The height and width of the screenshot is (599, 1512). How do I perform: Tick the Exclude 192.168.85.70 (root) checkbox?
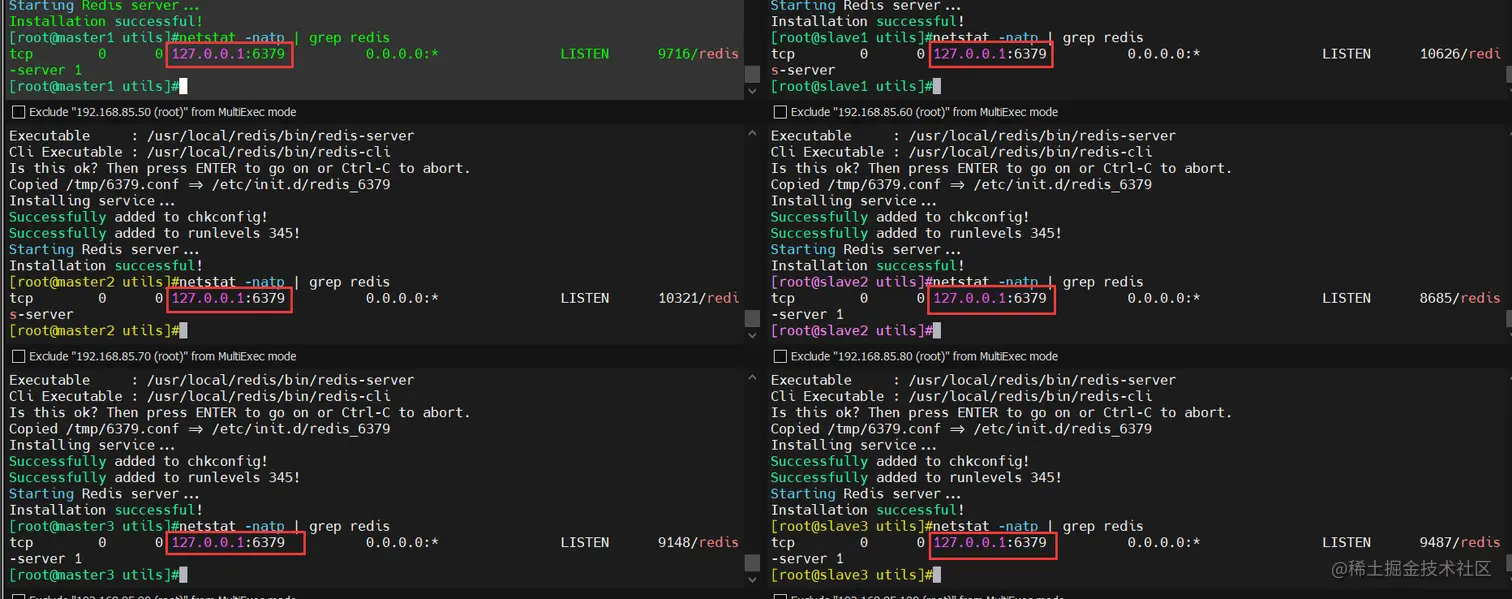point(18,356)
